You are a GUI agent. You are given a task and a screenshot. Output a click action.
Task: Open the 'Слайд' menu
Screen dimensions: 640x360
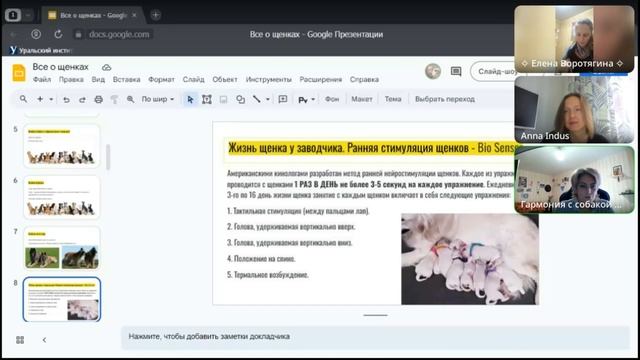[193, 79]
